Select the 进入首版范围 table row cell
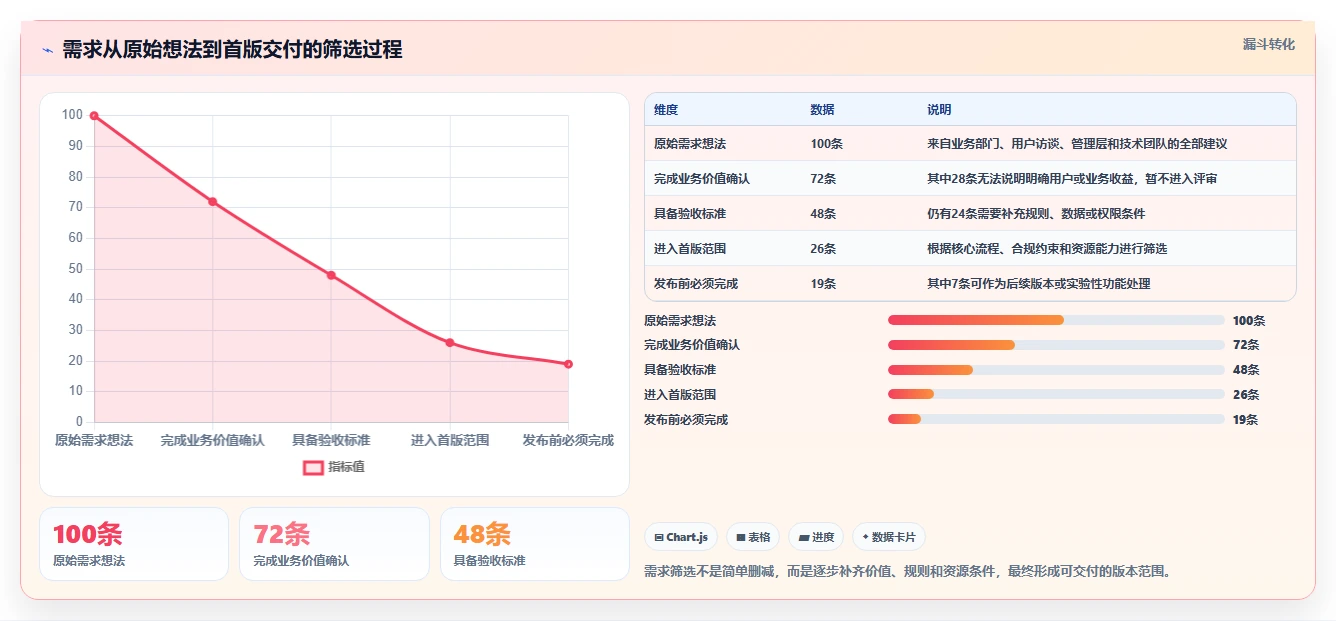The height and width of the screenshot is (621, 1336). [x=690, y=249]
